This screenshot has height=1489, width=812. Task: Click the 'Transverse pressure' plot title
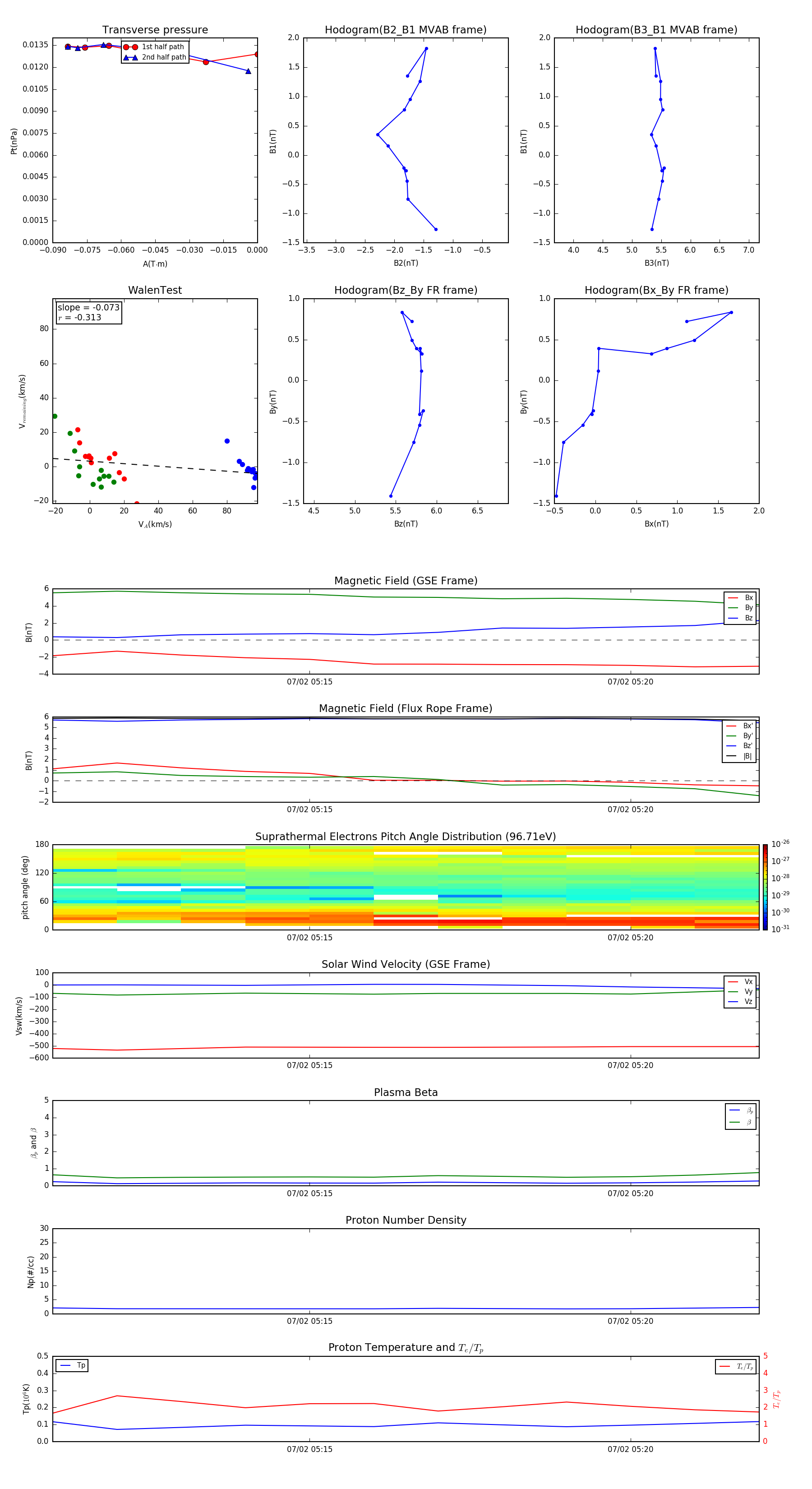pos(155,30)
